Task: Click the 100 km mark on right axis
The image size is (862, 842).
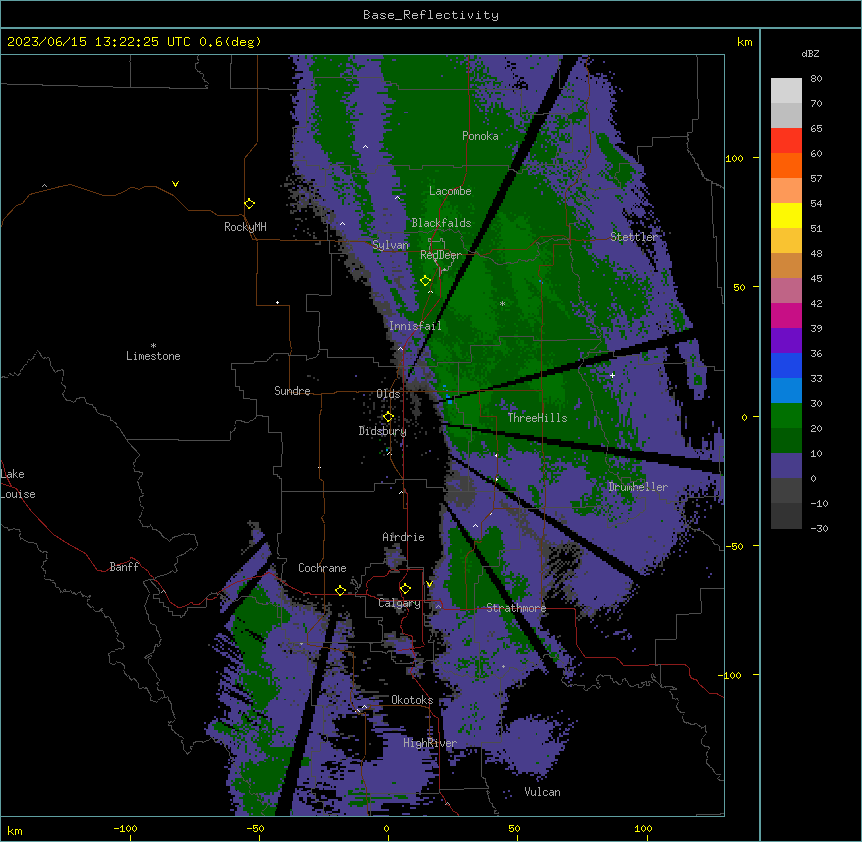Action: tap(734, 158)
